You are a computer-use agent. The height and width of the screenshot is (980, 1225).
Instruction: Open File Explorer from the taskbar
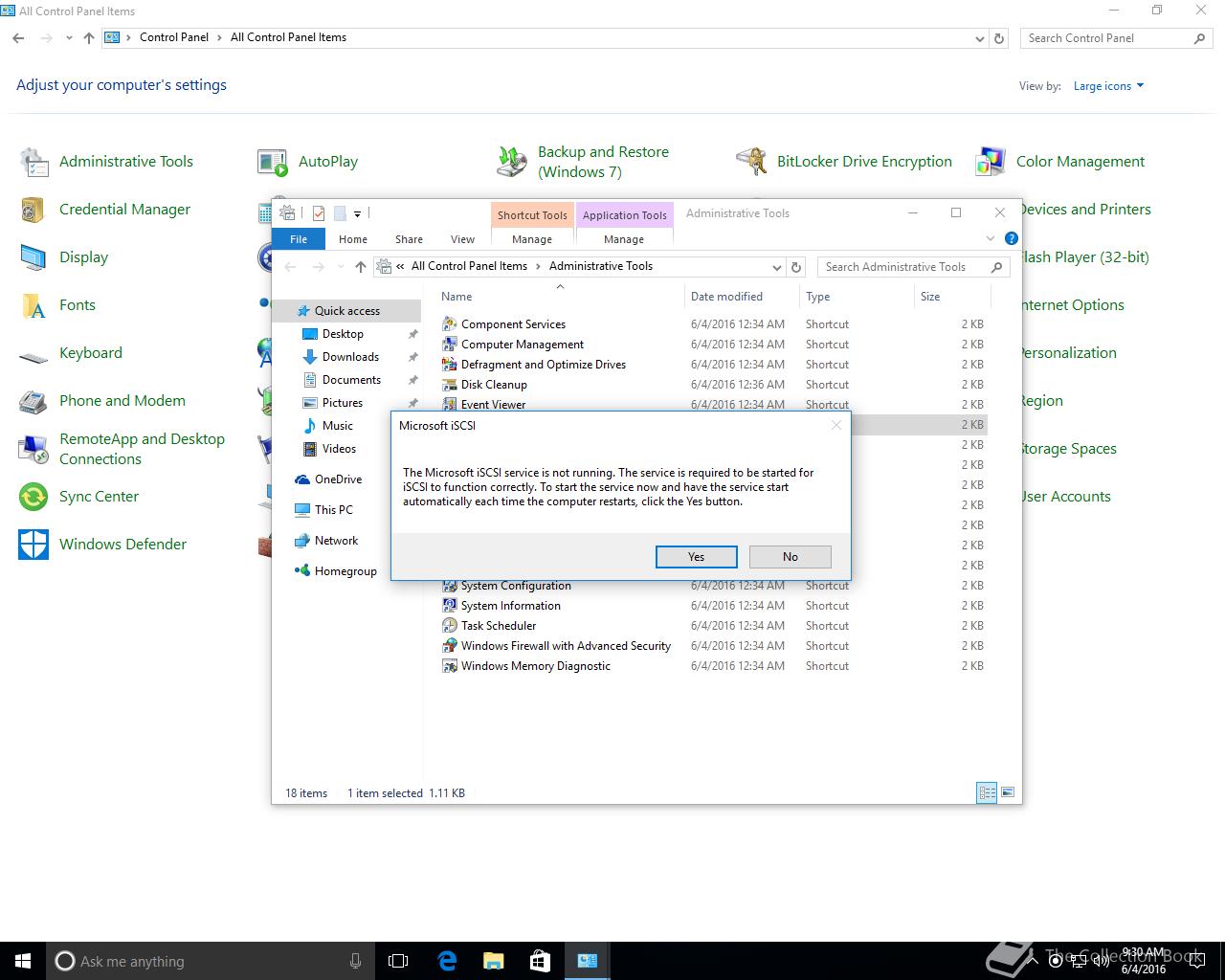[493, 961]
